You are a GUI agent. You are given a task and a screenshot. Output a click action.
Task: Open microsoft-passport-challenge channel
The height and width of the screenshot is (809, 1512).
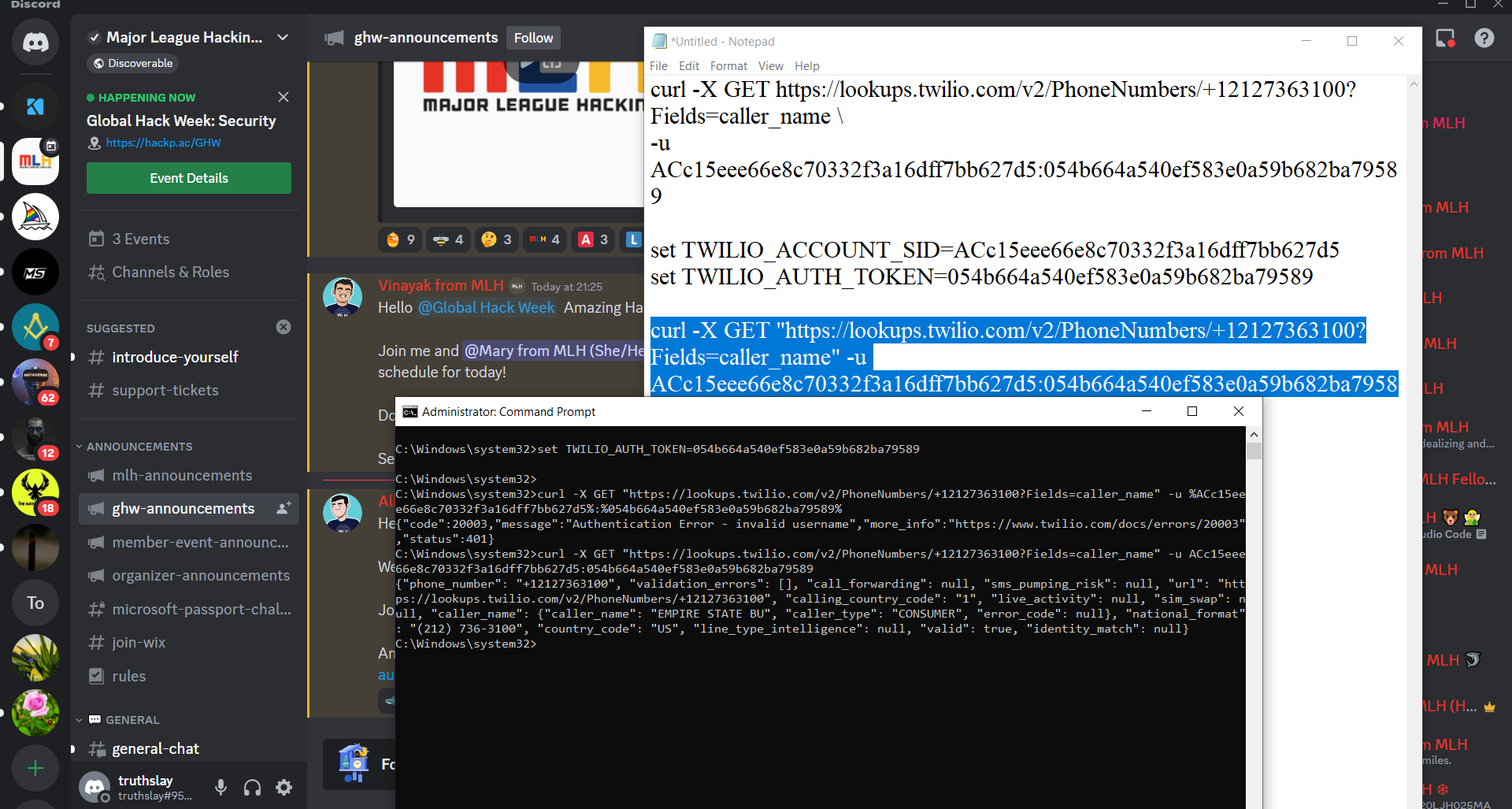(x=189, y=609)
